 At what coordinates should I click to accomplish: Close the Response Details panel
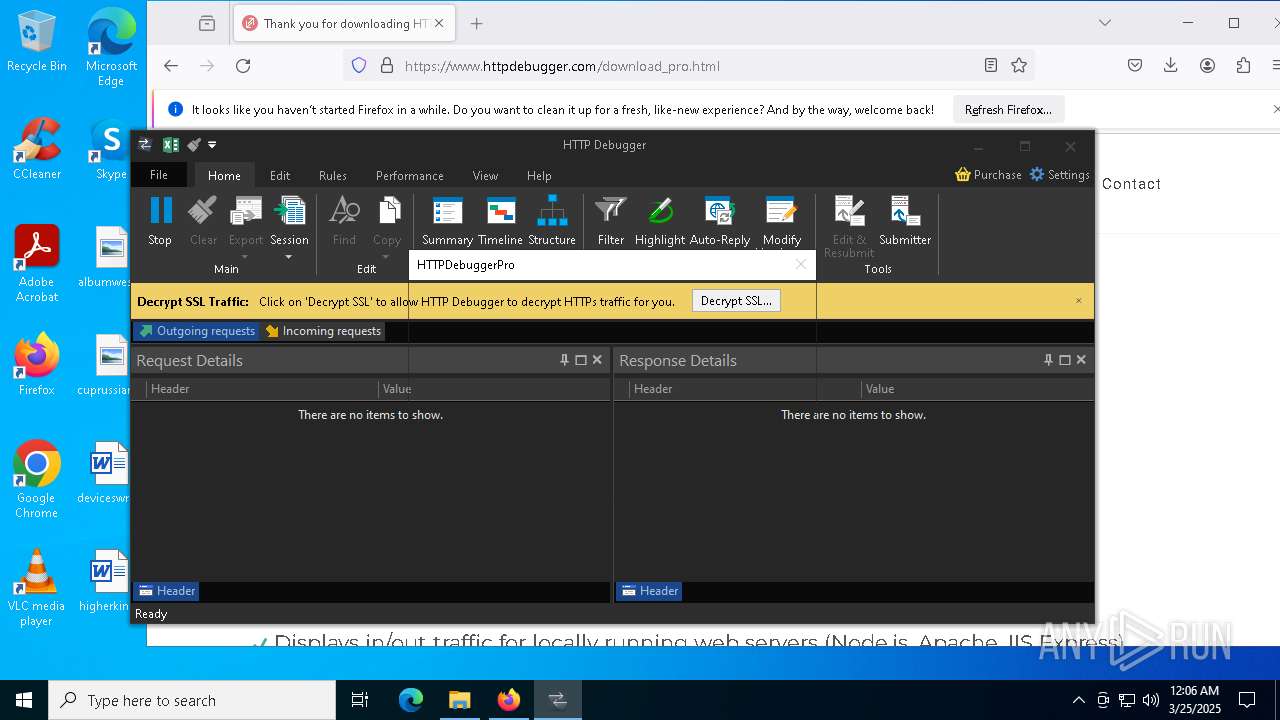pyautogui.click(x=1081, y=360)
